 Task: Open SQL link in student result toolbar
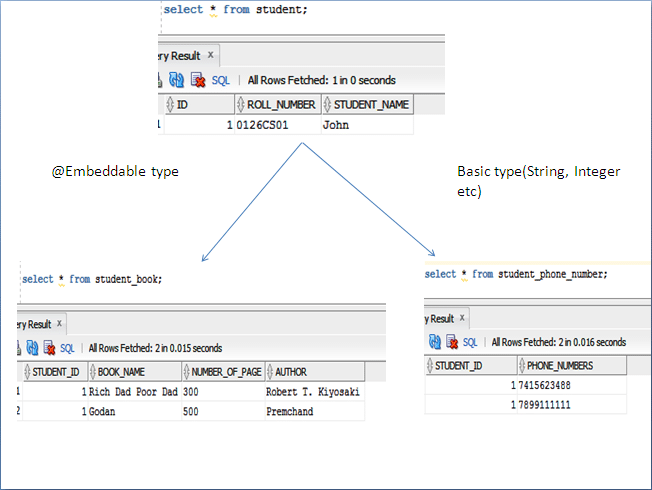[x=221, y=80]
